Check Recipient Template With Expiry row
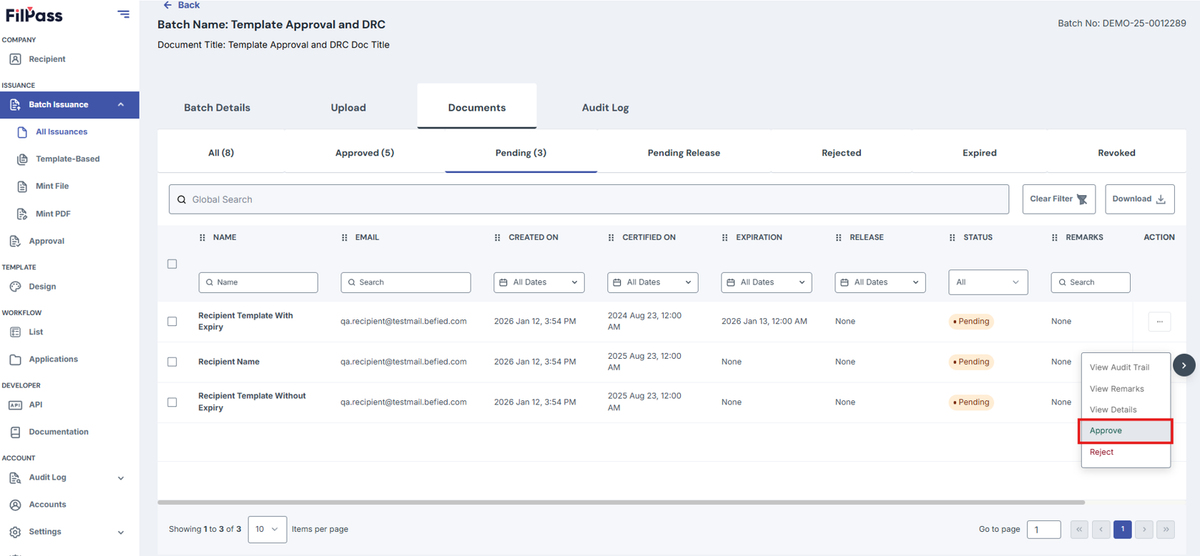Screen dimensions: 1200x556 coord(172,321)
